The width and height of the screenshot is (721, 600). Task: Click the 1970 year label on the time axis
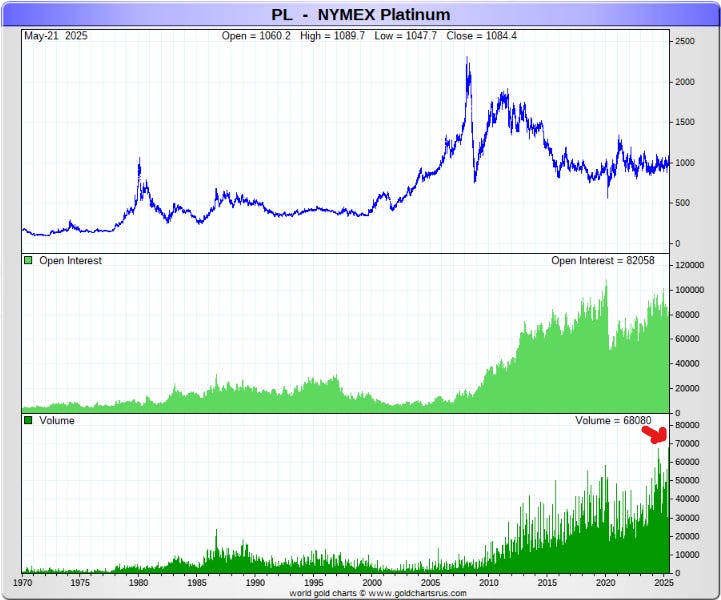tap(22, 583)
